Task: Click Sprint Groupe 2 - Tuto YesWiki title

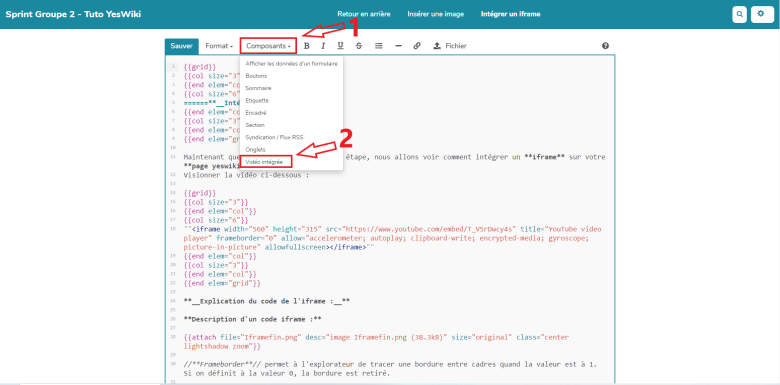Action: point(73,14)
